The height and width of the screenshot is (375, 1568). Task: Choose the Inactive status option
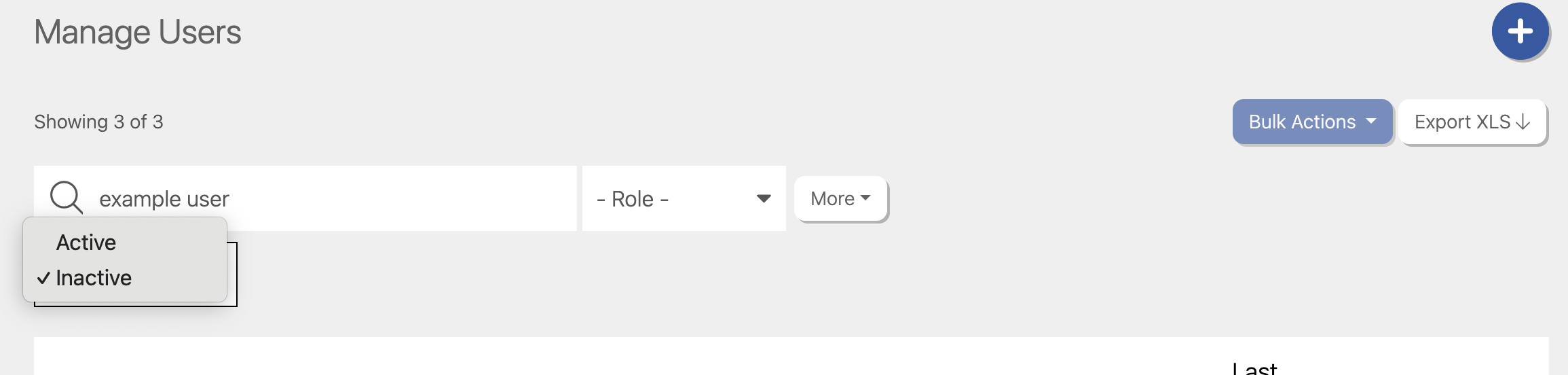tap(94, 278)
